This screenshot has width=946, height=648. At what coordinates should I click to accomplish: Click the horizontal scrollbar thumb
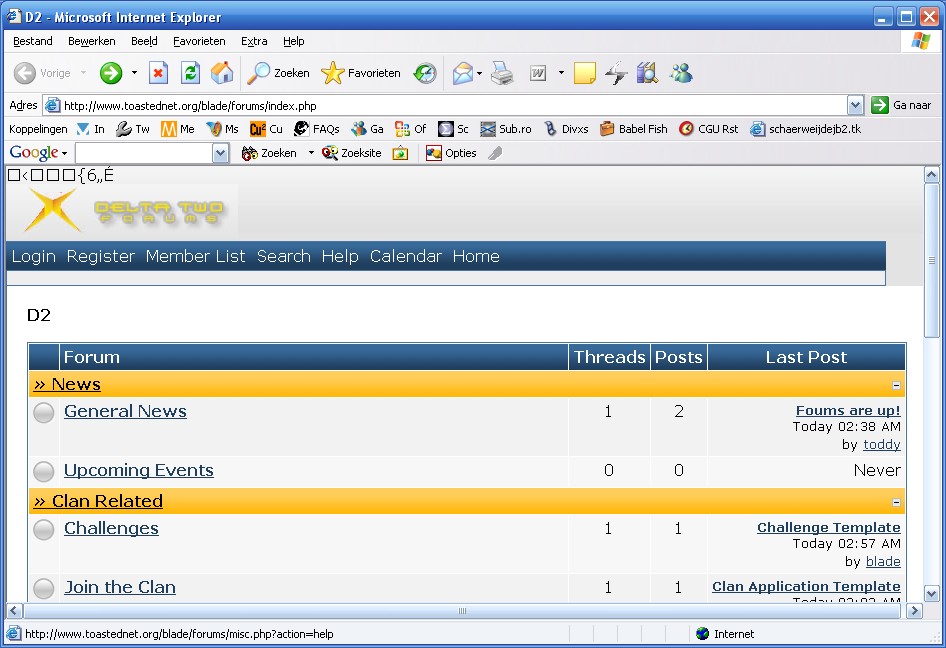[x=462, y=611]
